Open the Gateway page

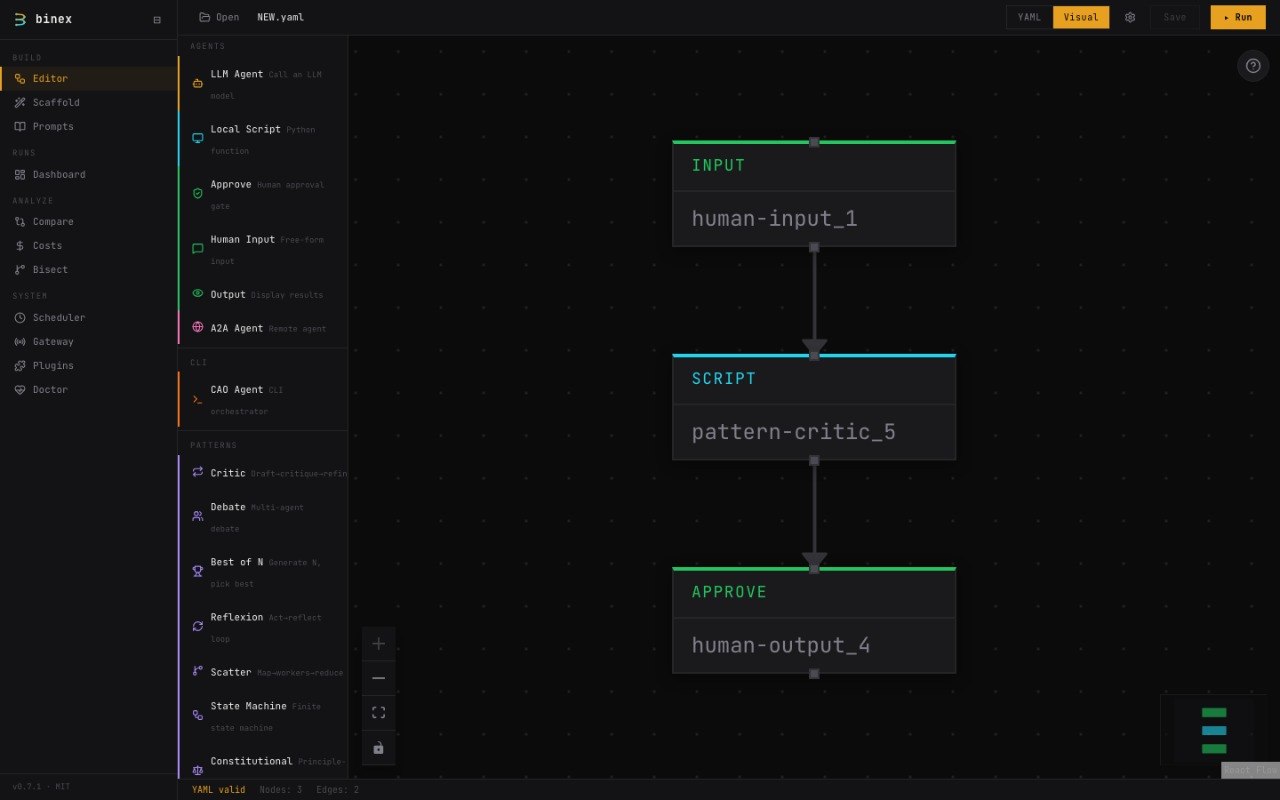89,342
